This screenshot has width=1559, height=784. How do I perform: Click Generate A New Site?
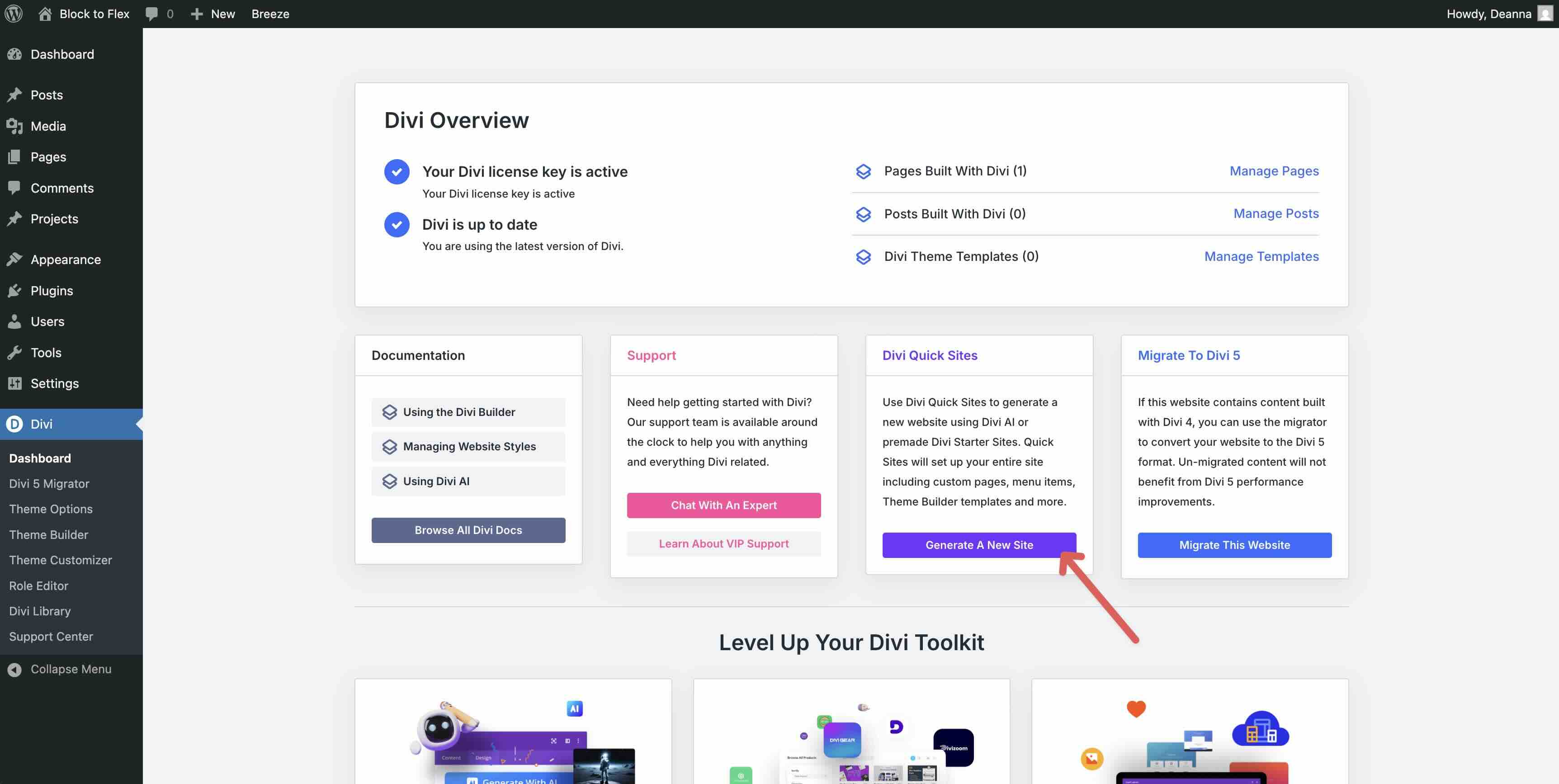979,544
